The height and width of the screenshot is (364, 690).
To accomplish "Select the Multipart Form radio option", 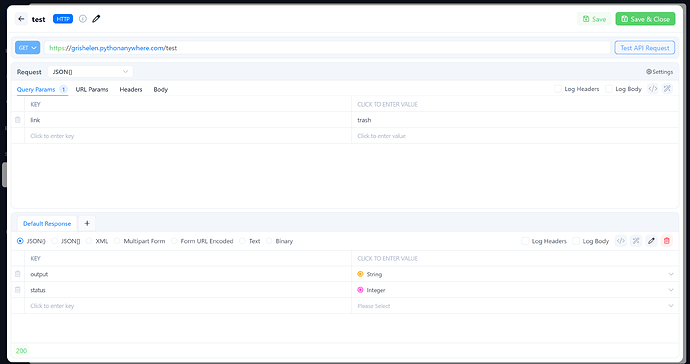I will tap(117, 241).
